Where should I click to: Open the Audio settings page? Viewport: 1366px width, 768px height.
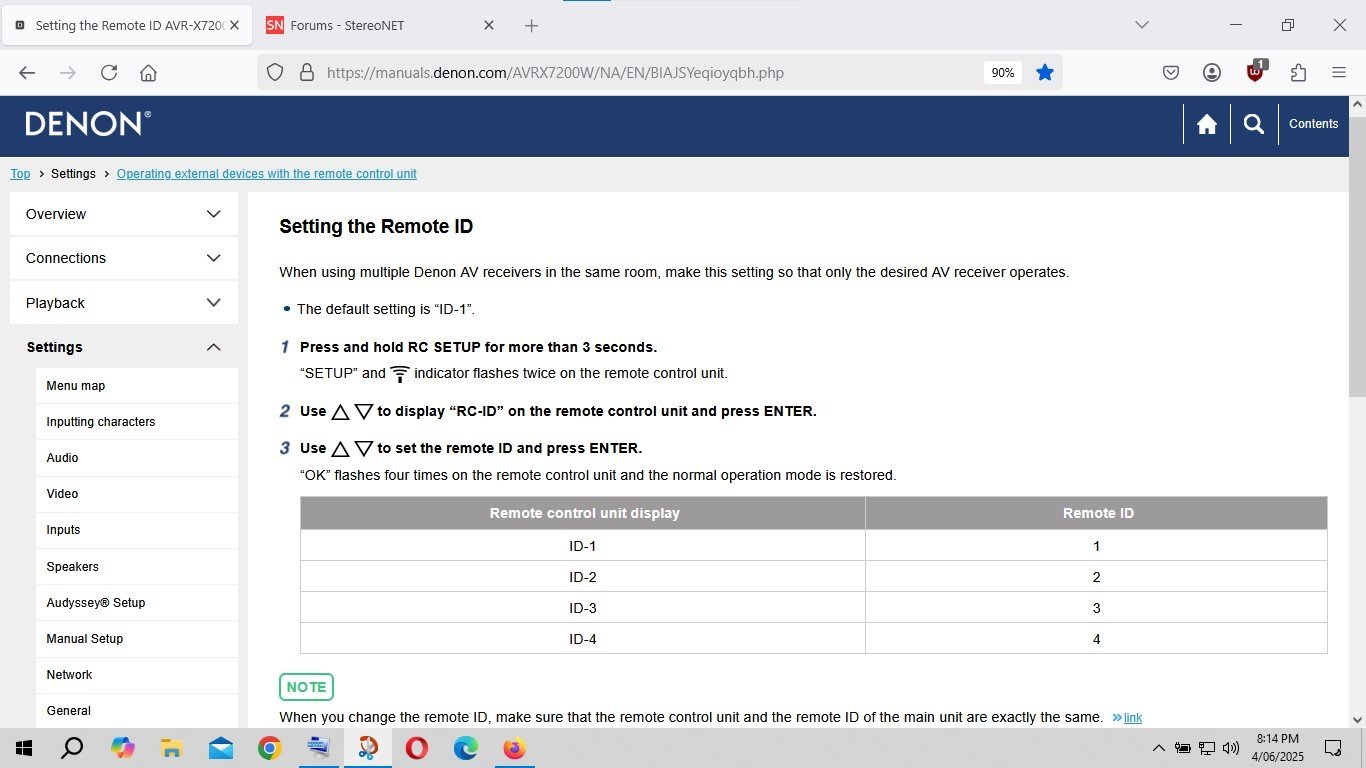[137, 458]
